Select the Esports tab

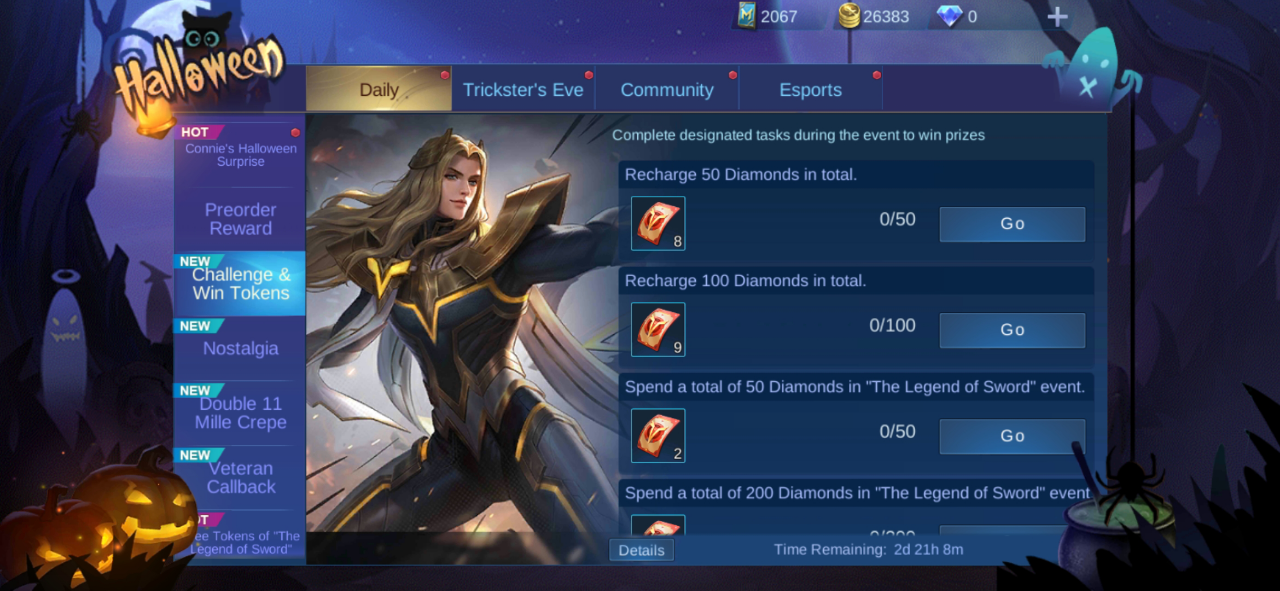811,90
